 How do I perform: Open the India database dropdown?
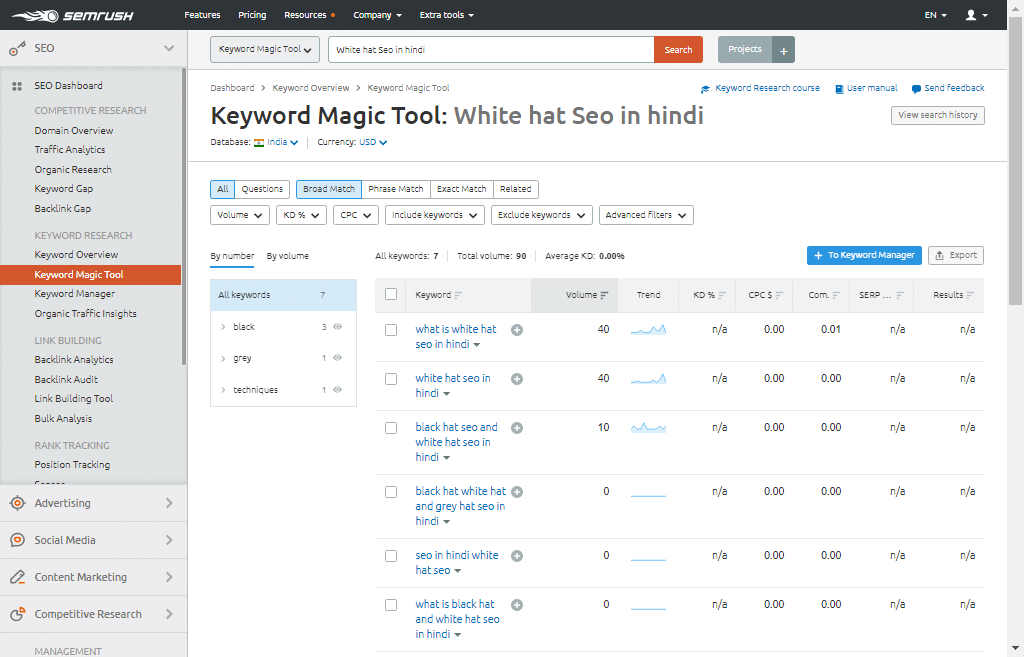coord(277,142)
